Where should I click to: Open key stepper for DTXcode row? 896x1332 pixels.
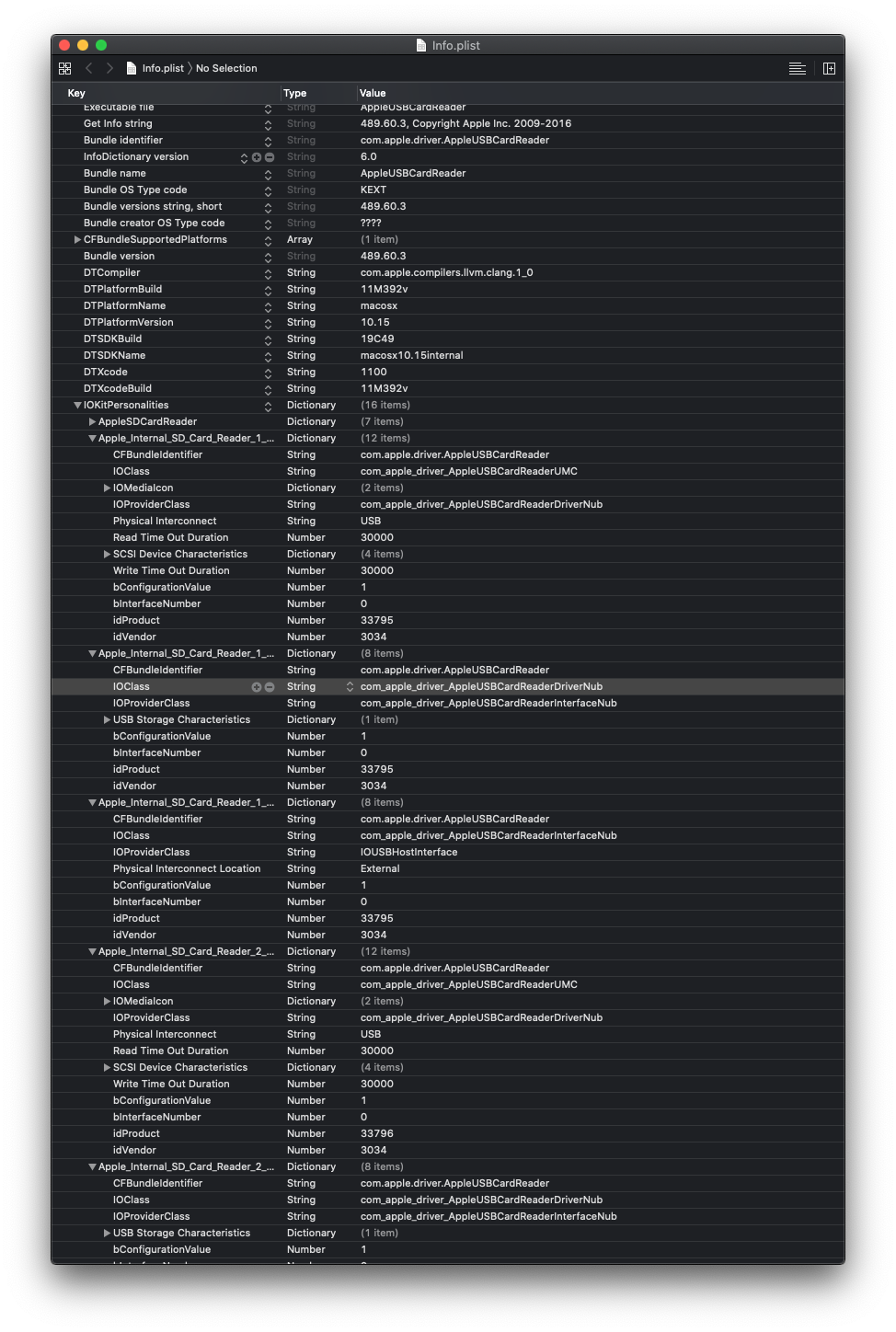(268, 373)
